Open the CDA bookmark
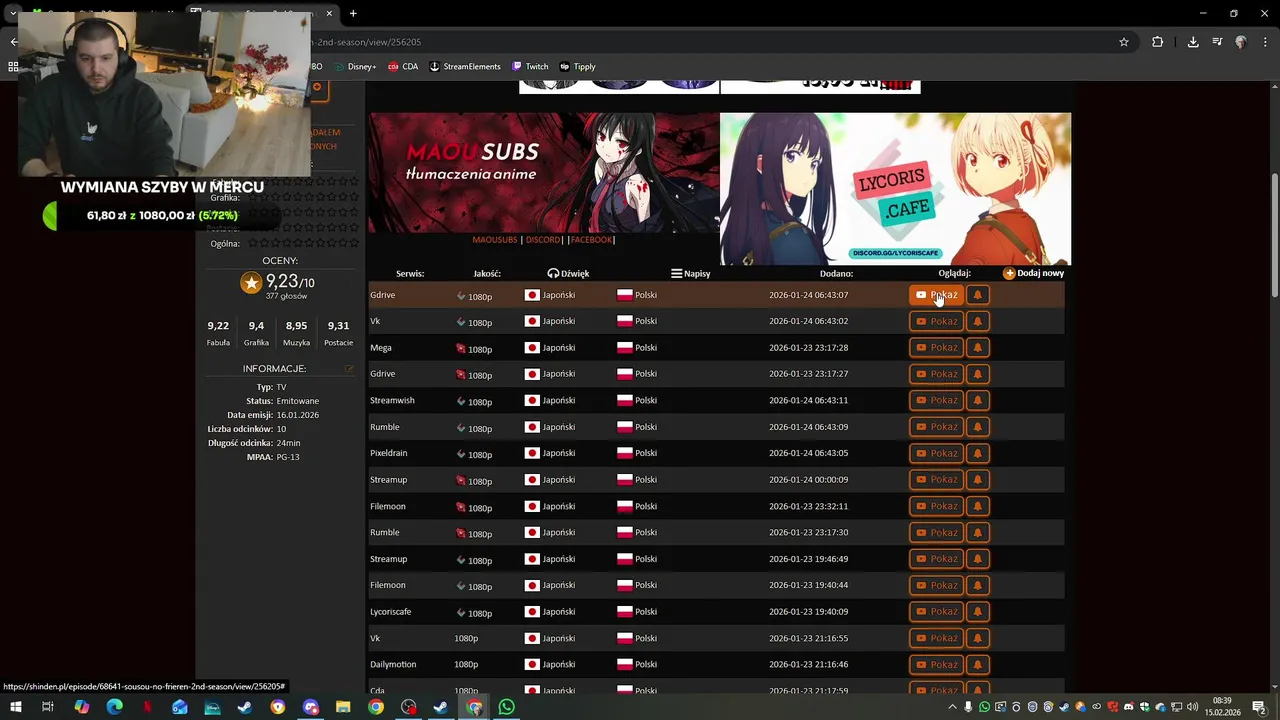 tap(403, 67)
